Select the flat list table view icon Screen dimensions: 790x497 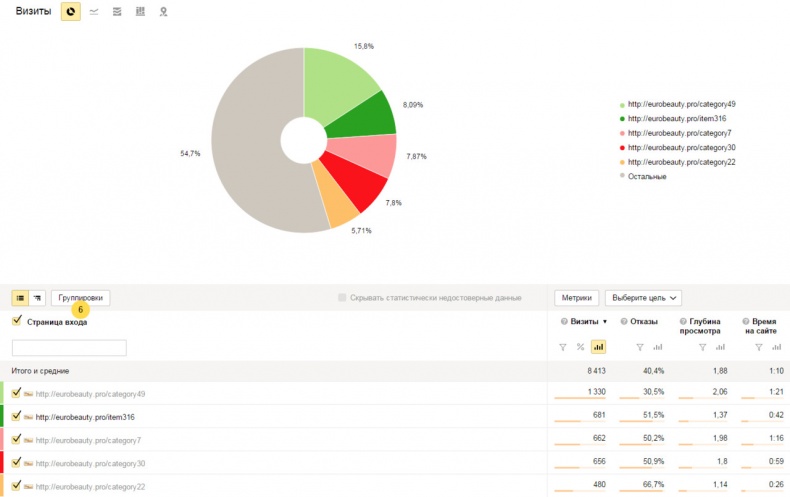click(20, 298)
